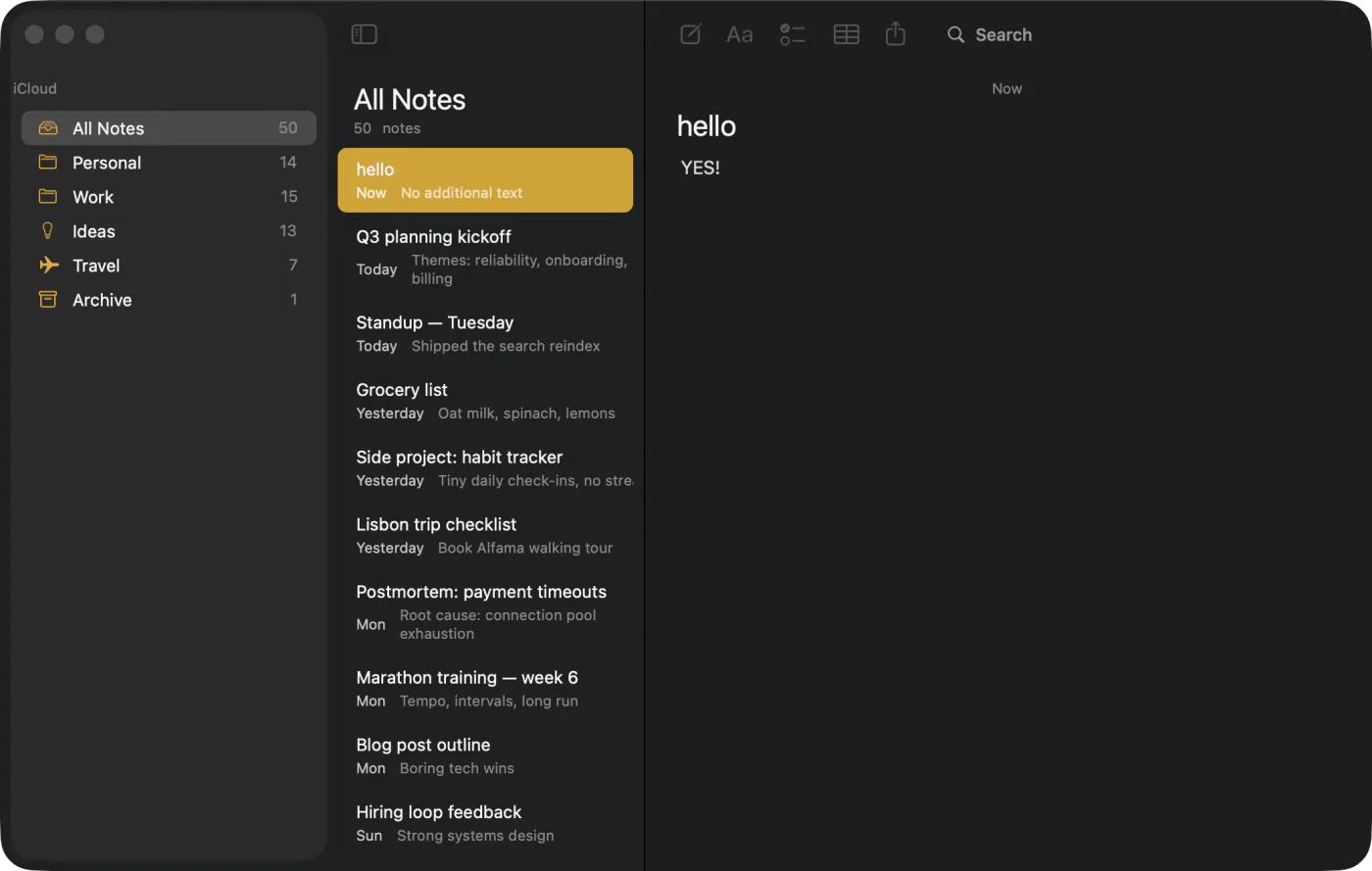
Task: Click the 'hello' title in editor
Action: (707, 126)
